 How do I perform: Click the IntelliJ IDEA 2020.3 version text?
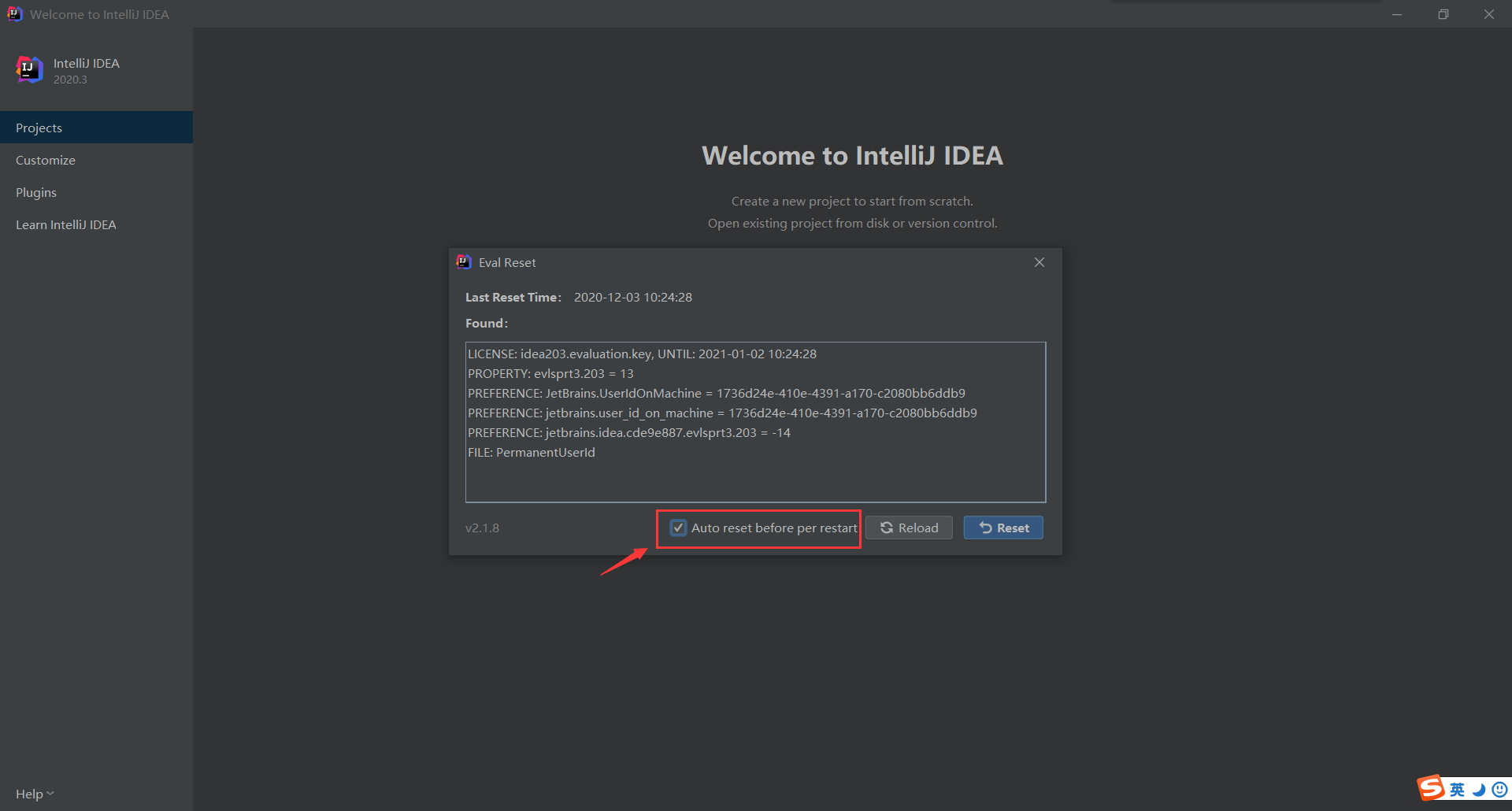[70, 80]
